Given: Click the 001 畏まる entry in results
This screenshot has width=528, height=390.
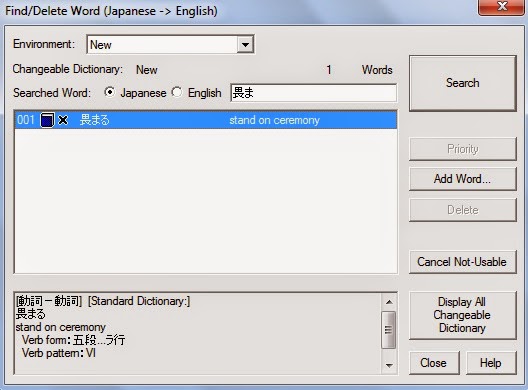Looking at the screenshot, I should coord(206,120).
